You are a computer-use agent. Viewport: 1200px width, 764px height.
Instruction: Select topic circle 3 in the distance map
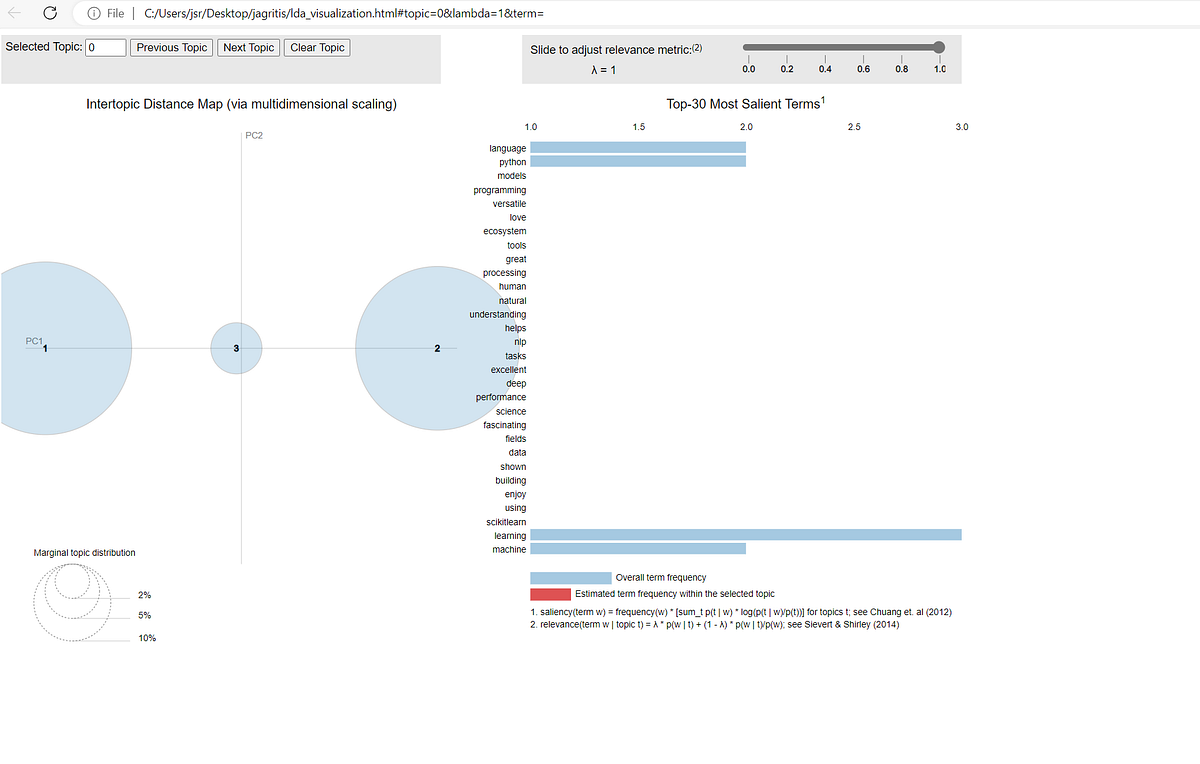coord(236,348)
